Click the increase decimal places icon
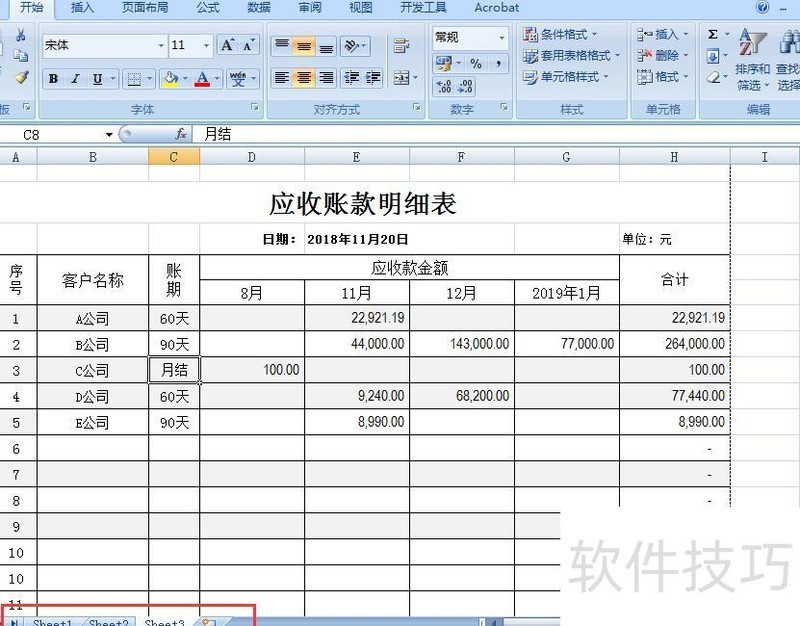 (444, 87)
